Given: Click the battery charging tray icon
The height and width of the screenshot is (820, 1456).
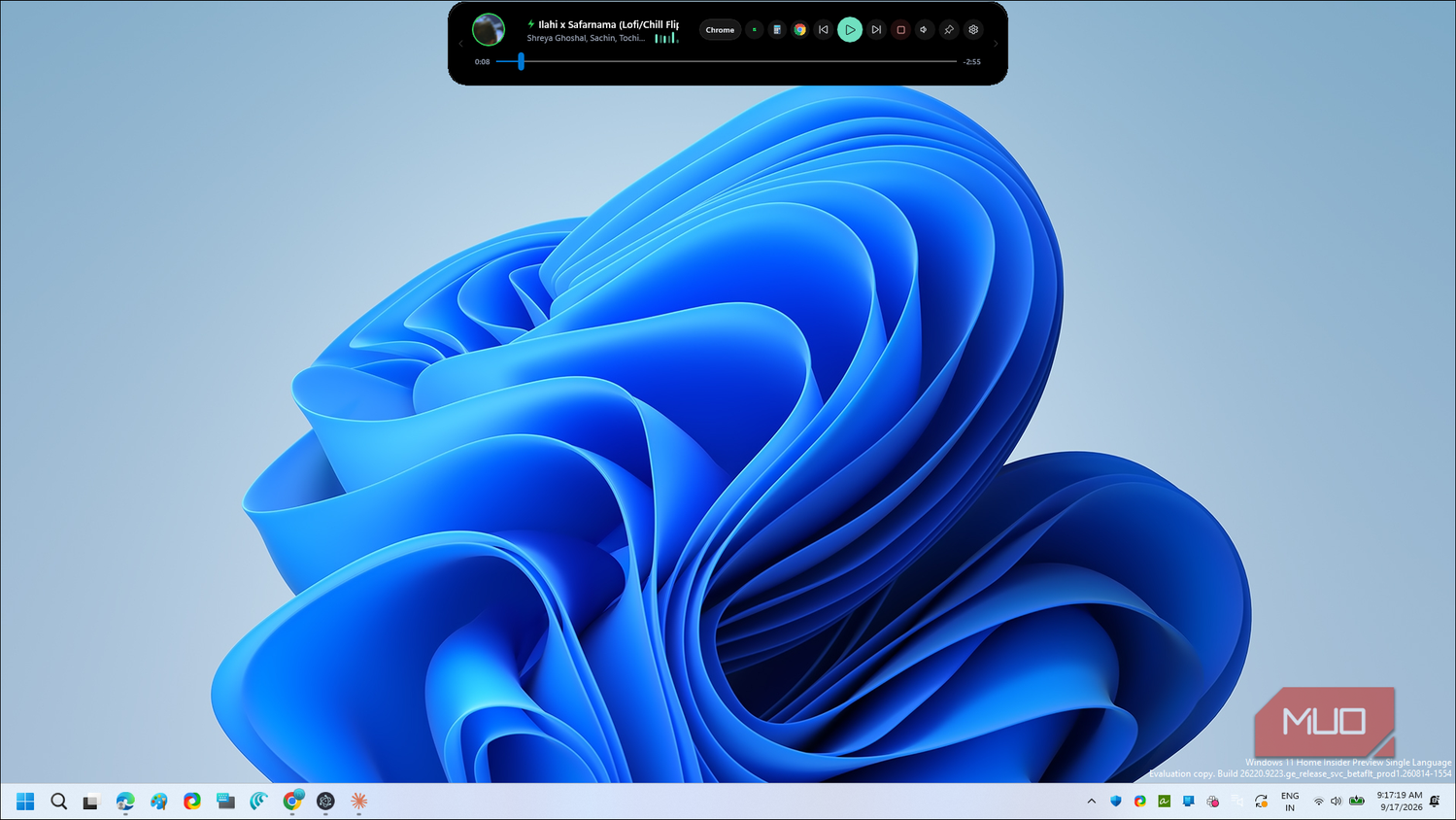Looking at the screenshot, I should tap(1357, 802).
